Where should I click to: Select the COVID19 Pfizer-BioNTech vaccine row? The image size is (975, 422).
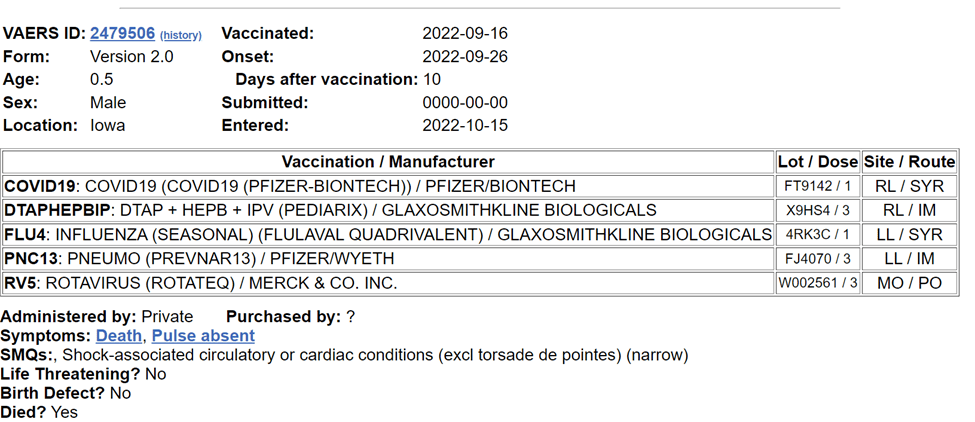[x=290, y=186]
